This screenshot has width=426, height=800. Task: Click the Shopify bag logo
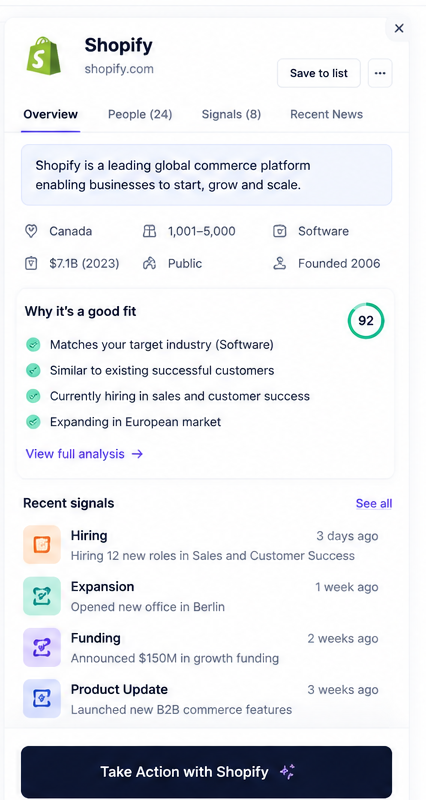43,56
